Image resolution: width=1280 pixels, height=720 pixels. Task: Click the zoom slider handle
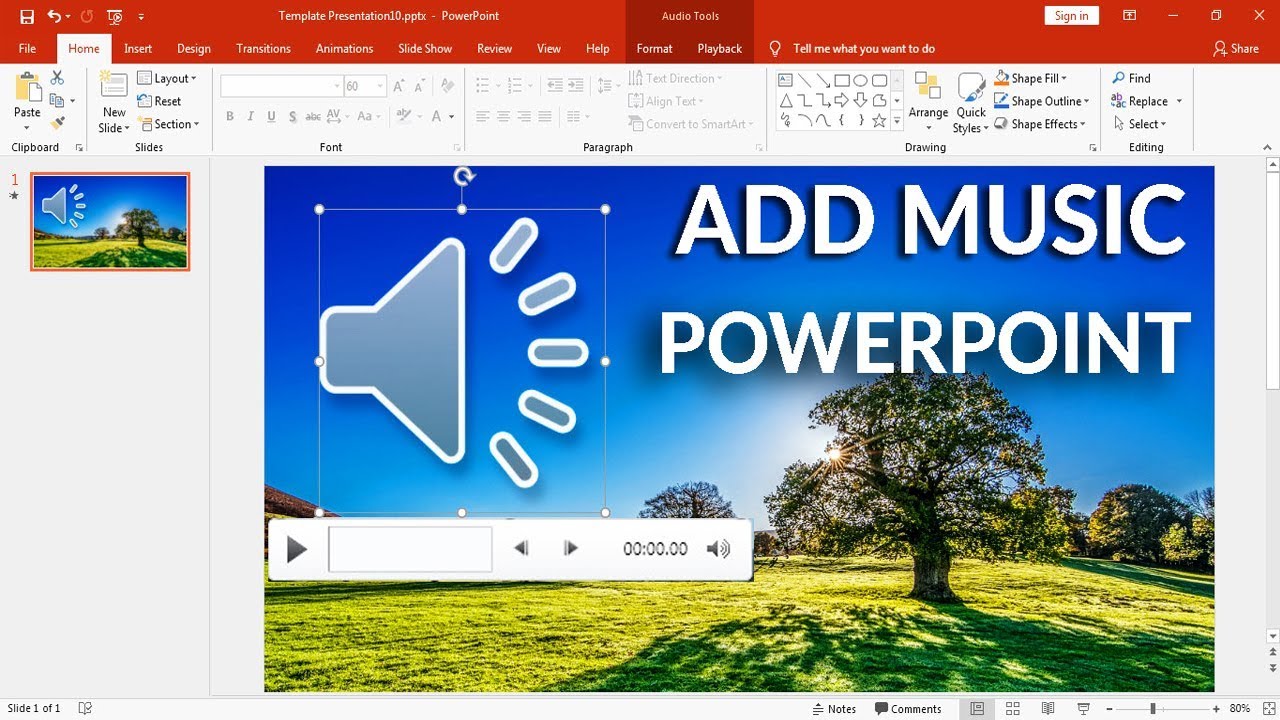[x=1153, y=708]
